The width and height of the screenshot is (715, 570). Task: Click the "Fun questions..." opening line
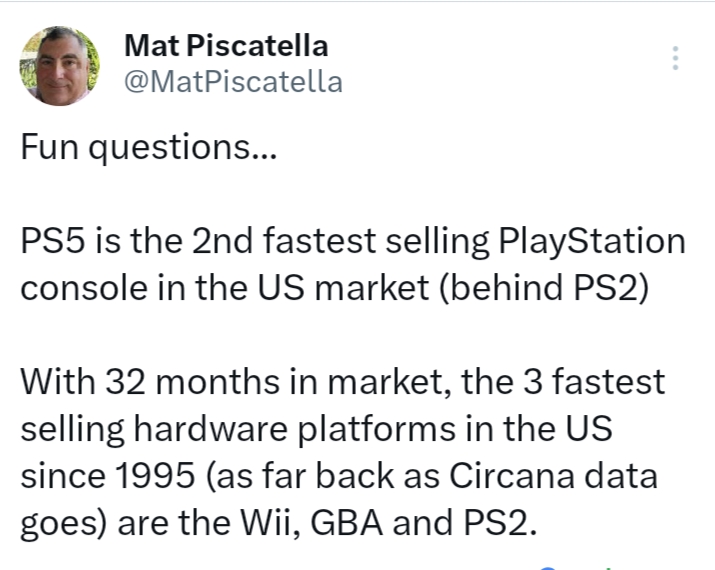148,150
